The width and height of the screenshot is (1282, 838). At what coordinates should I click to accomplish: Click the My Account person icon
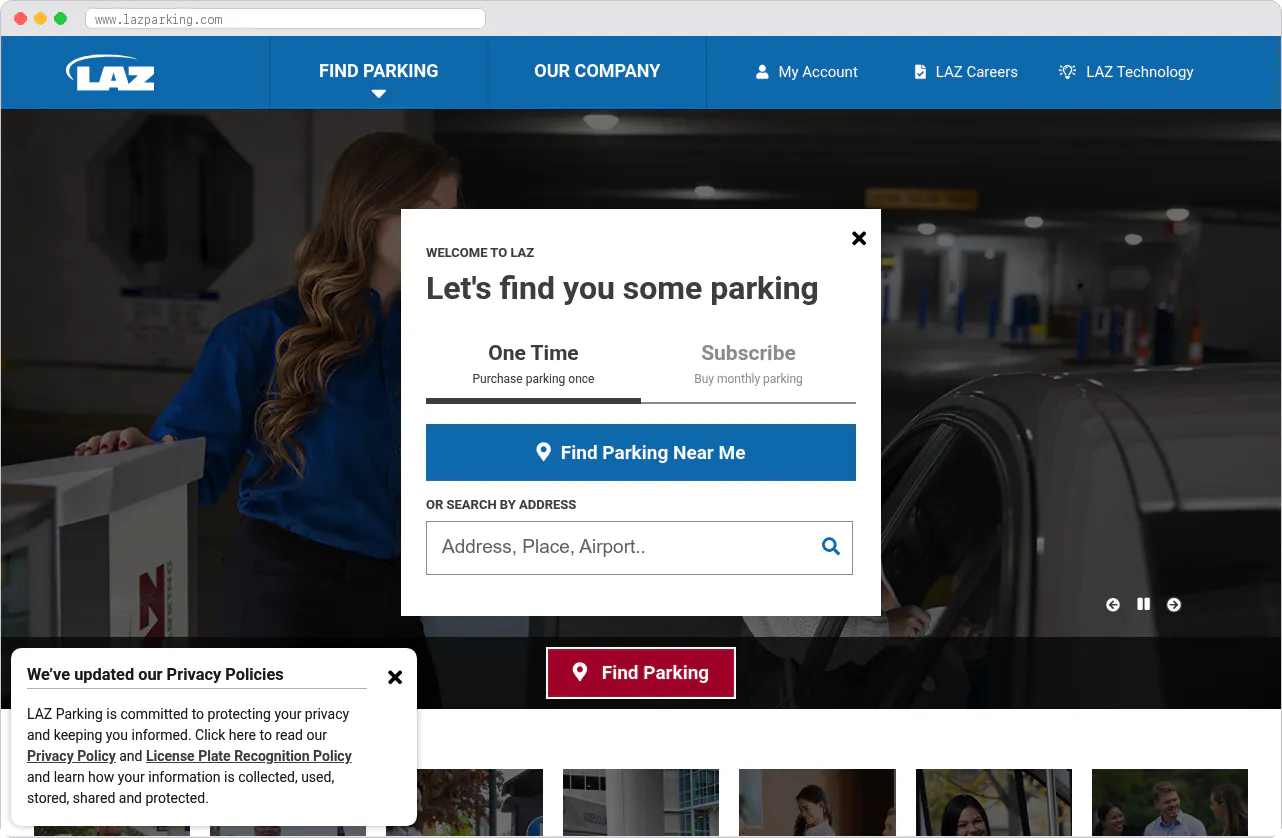pos(762,72)
